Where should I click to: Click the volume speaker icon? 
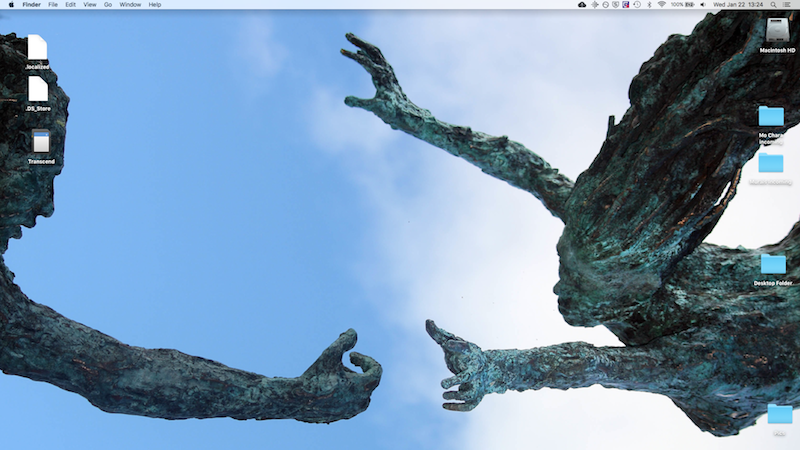pyautogui.click(x=702, y=5)
